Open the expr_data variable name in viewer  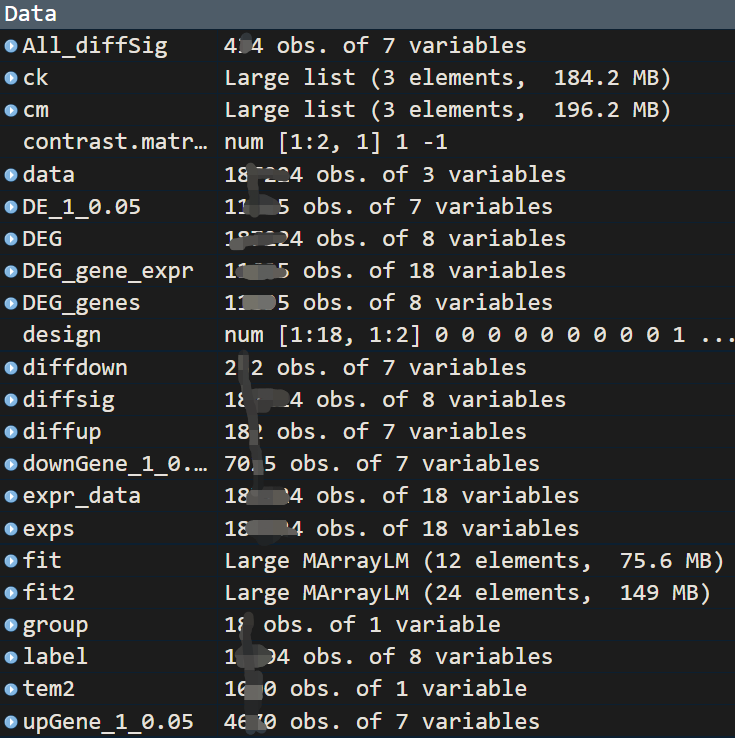click(81, 496)
